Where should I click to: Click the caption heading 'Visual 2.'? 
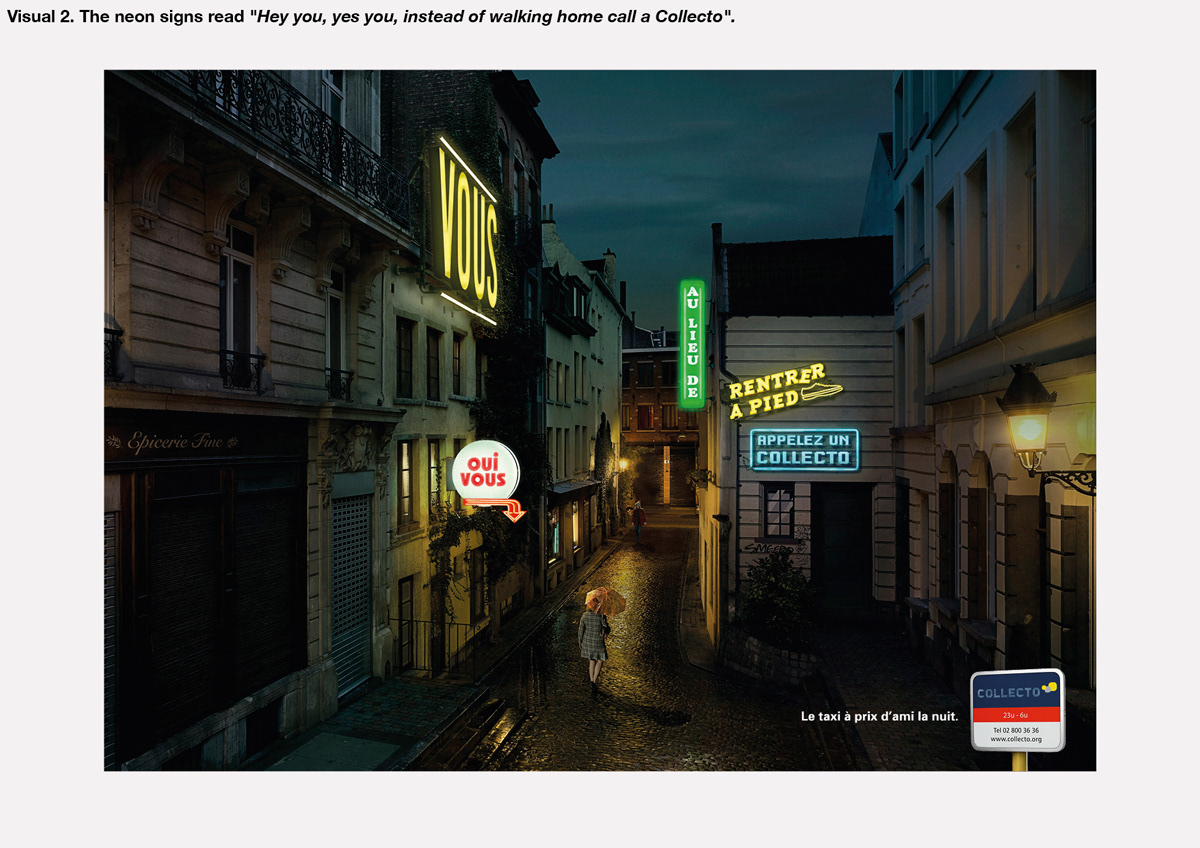coord(39,18)
